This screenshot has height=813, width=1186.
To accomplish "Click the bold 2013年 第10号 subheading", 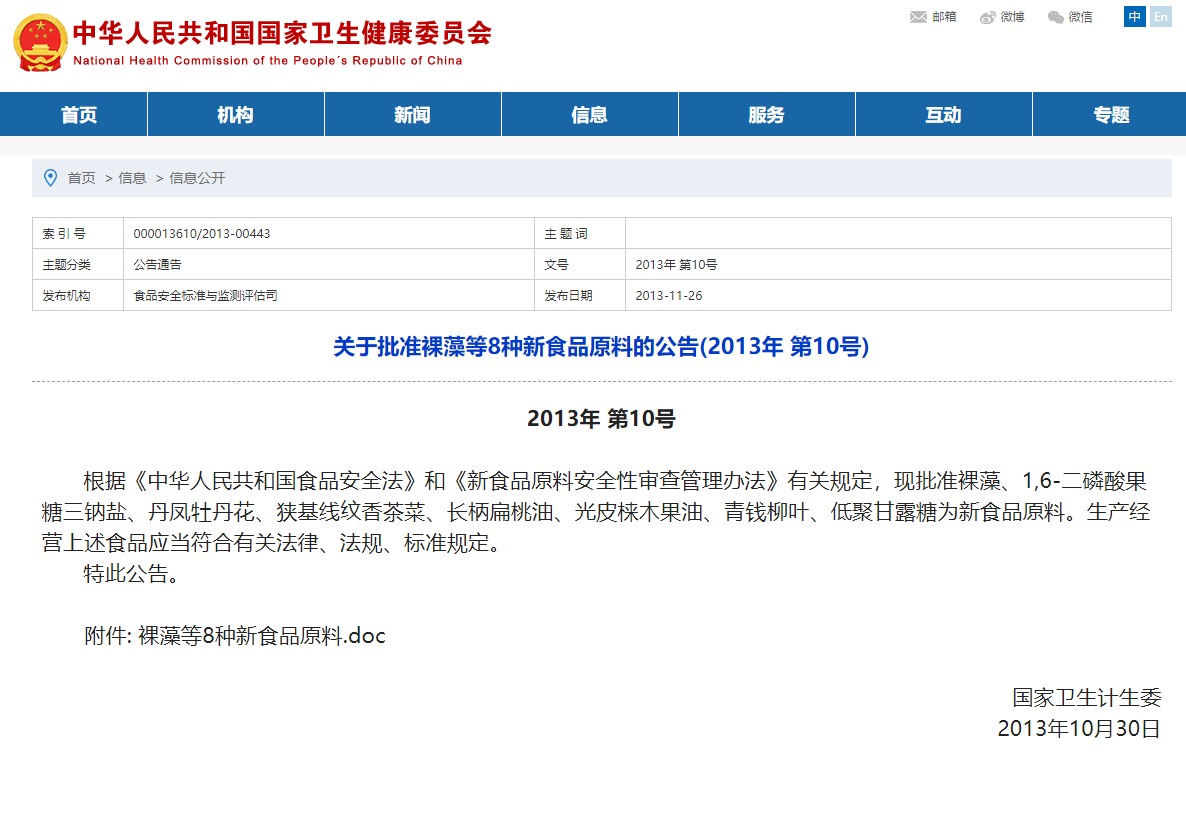I will [x=601, y=418].
